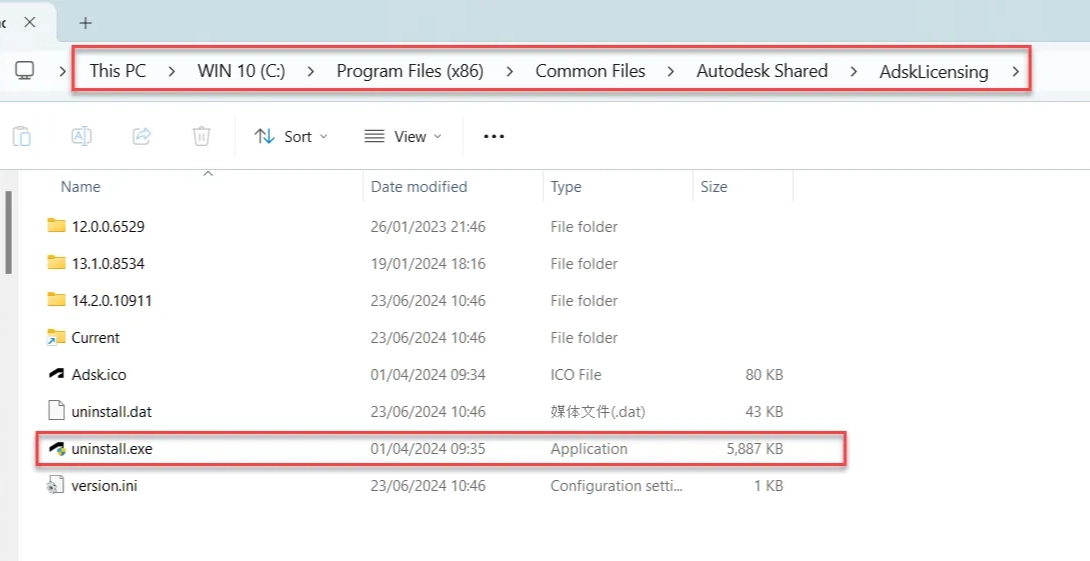Click the PC monitor icon in address bar

coord(25,70)
